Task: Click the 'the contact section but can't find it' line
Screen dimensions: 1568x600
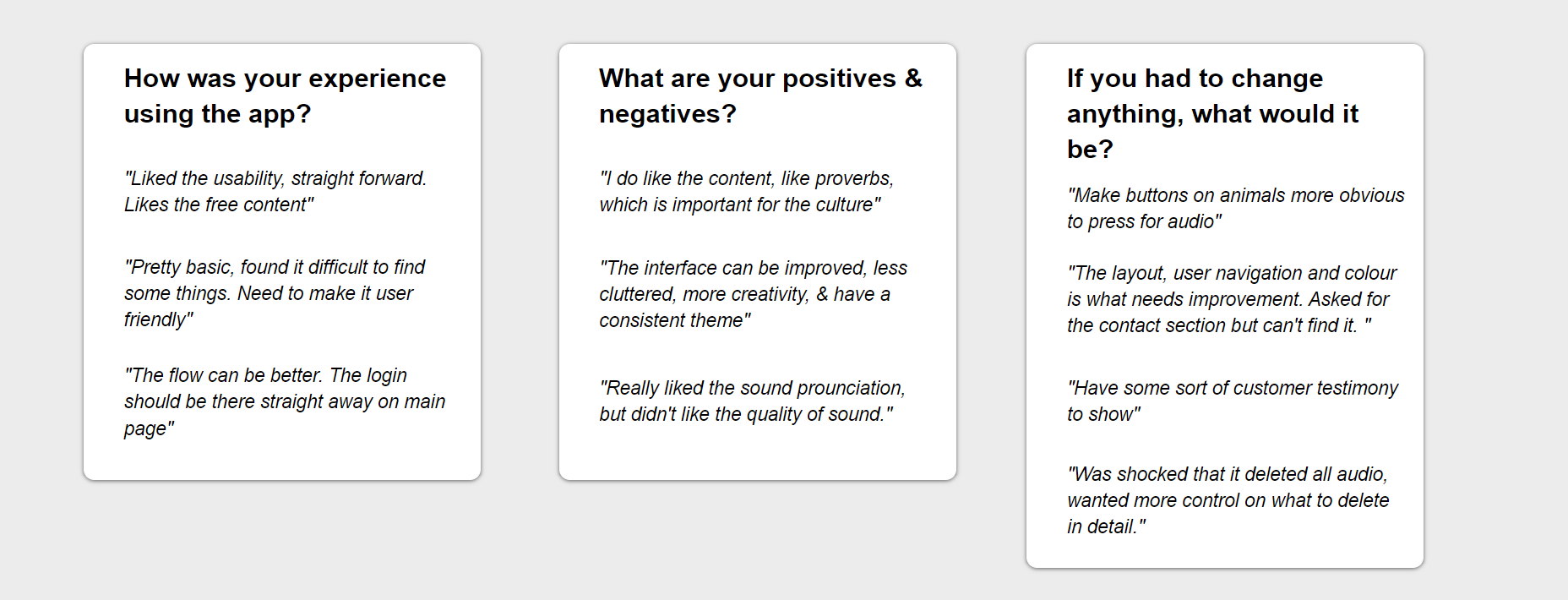Action: tap(1219, 325)
